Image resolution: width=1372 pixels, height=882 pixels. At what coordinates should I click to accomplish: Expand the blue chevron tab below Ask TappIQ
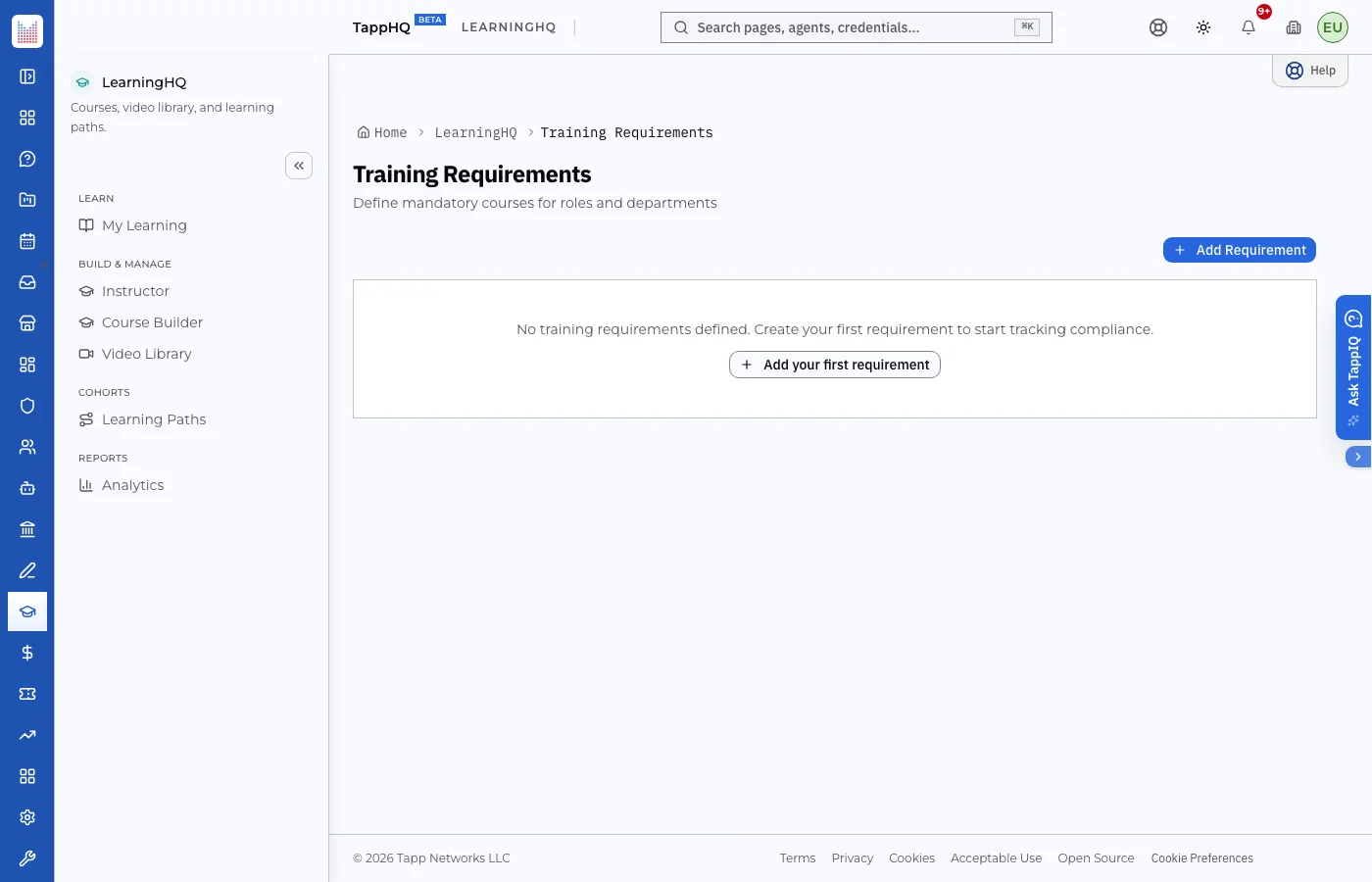click(1358, 457)
